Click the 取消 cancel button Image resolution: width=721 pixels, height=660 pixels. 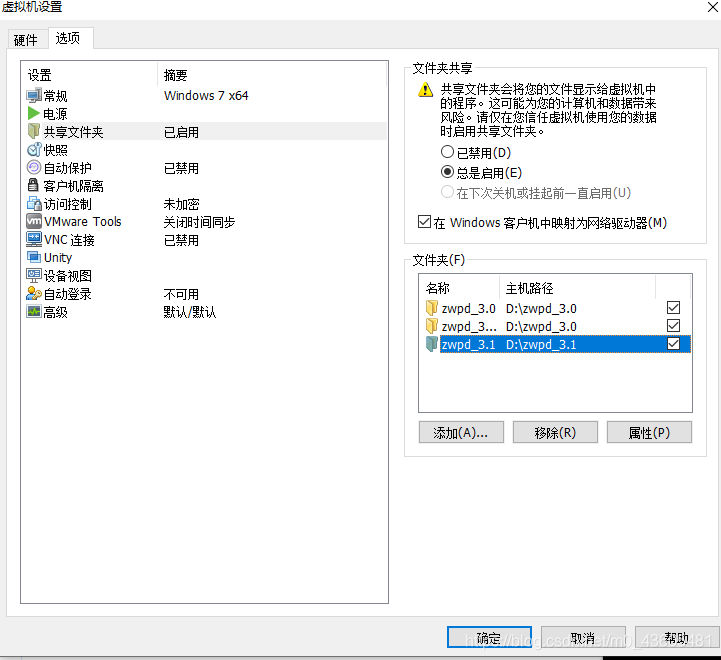(x=583, y=637)
